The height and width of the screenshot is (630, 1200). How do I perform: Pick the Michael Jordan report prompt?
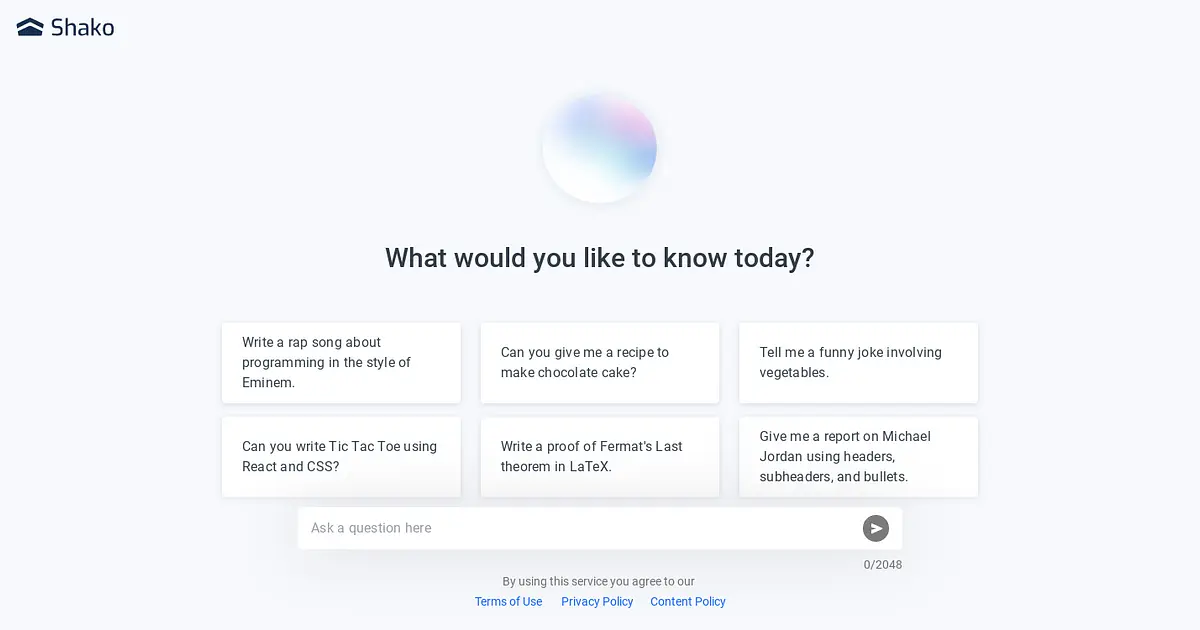pyautogui.click(x=858, y=457)
